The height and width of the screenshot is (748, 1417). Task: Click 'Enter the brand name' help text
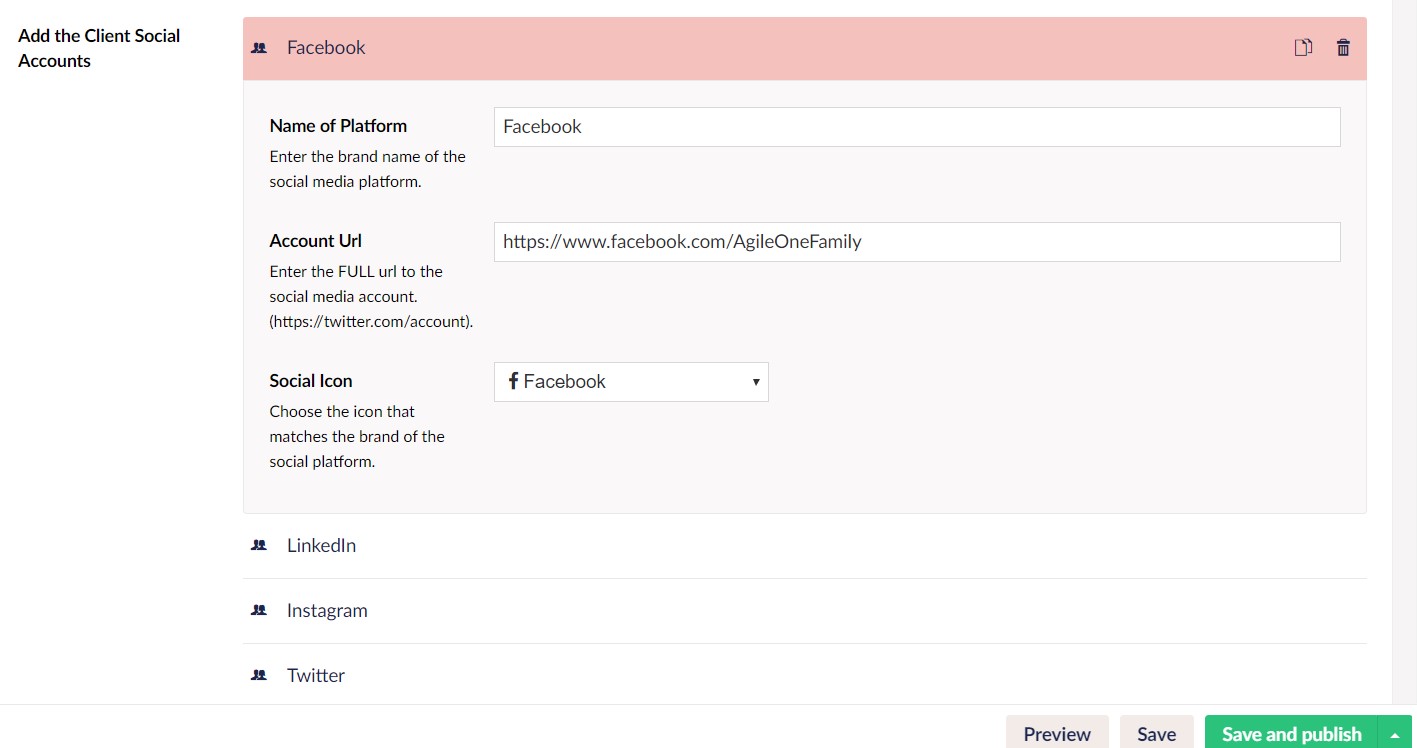click(368, 169)
